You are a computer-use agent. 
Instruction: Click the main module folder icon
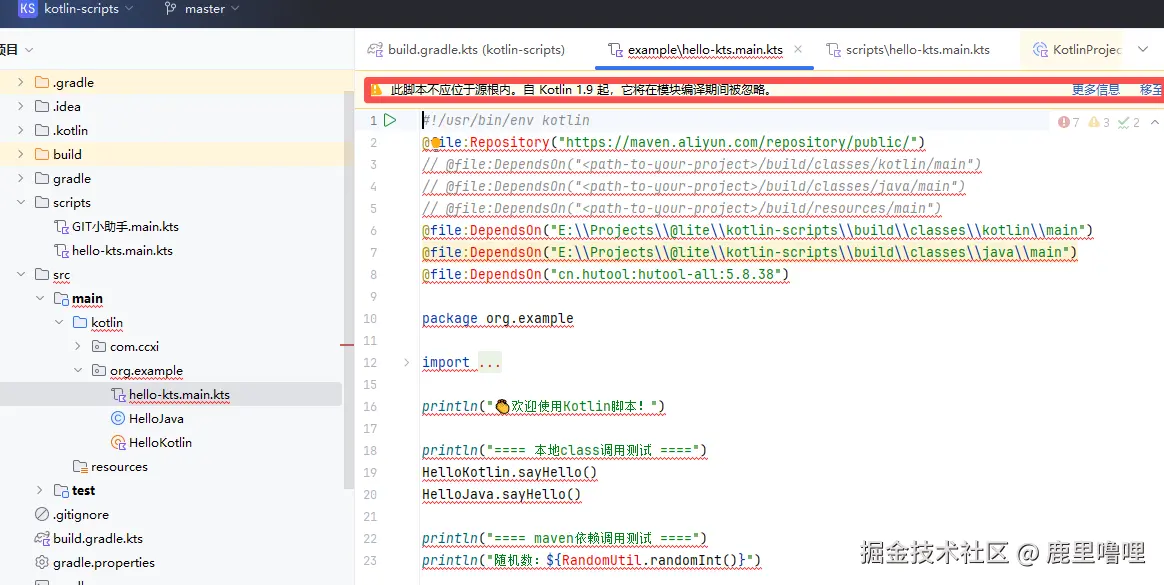point(61,298)
